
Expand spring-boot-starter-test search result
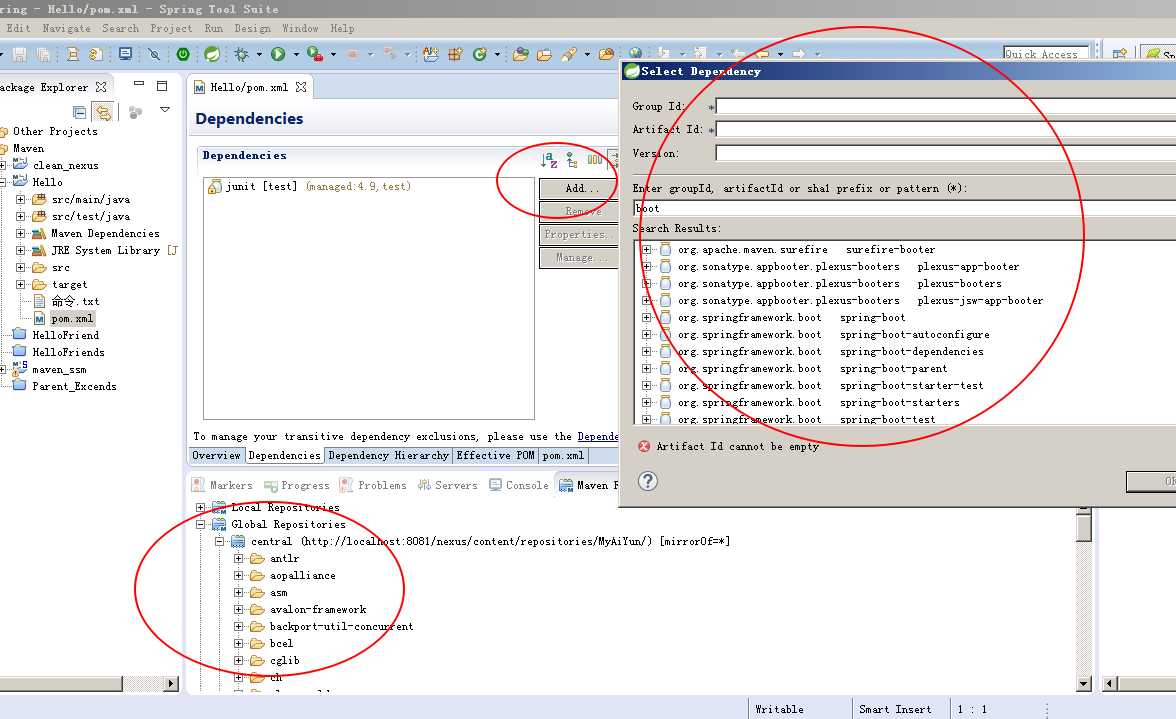(x=646, y=385)
